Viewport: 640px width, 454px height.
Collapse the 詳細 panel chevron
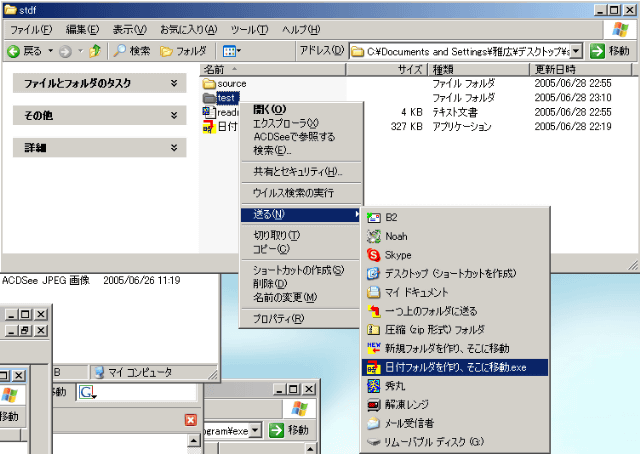coord(175,147)
